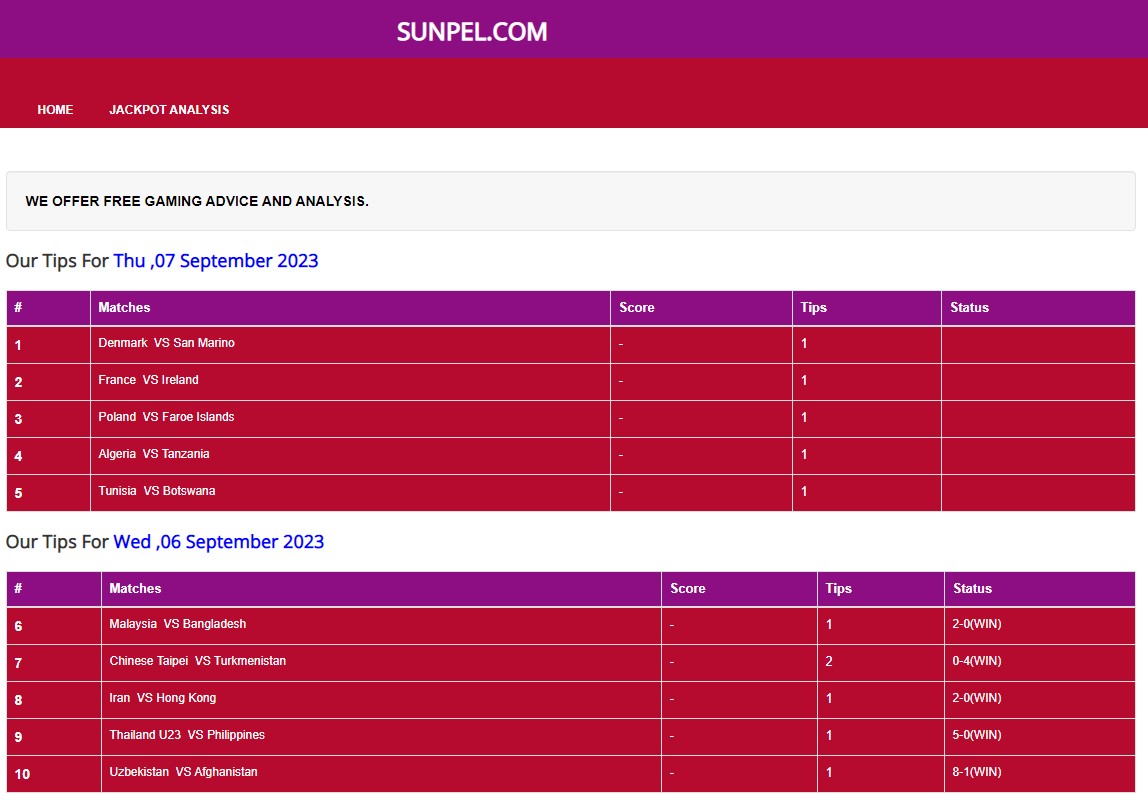Click the Algeria VS Tanzania match

[154, 454]
